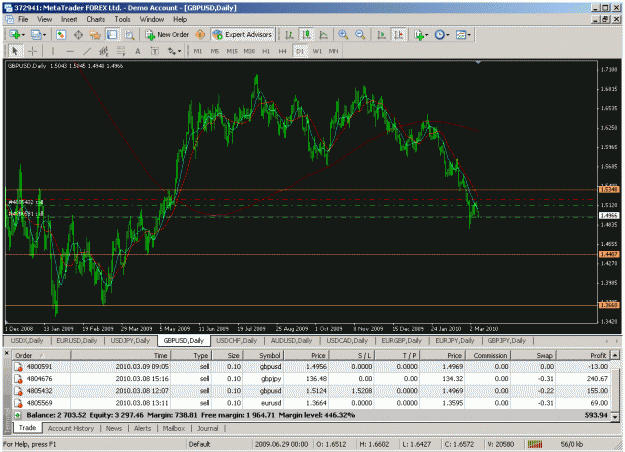The height and width of the screenshot is (452, 625).
Task: Open the Alerts tab
Action: tap(142, 428)
